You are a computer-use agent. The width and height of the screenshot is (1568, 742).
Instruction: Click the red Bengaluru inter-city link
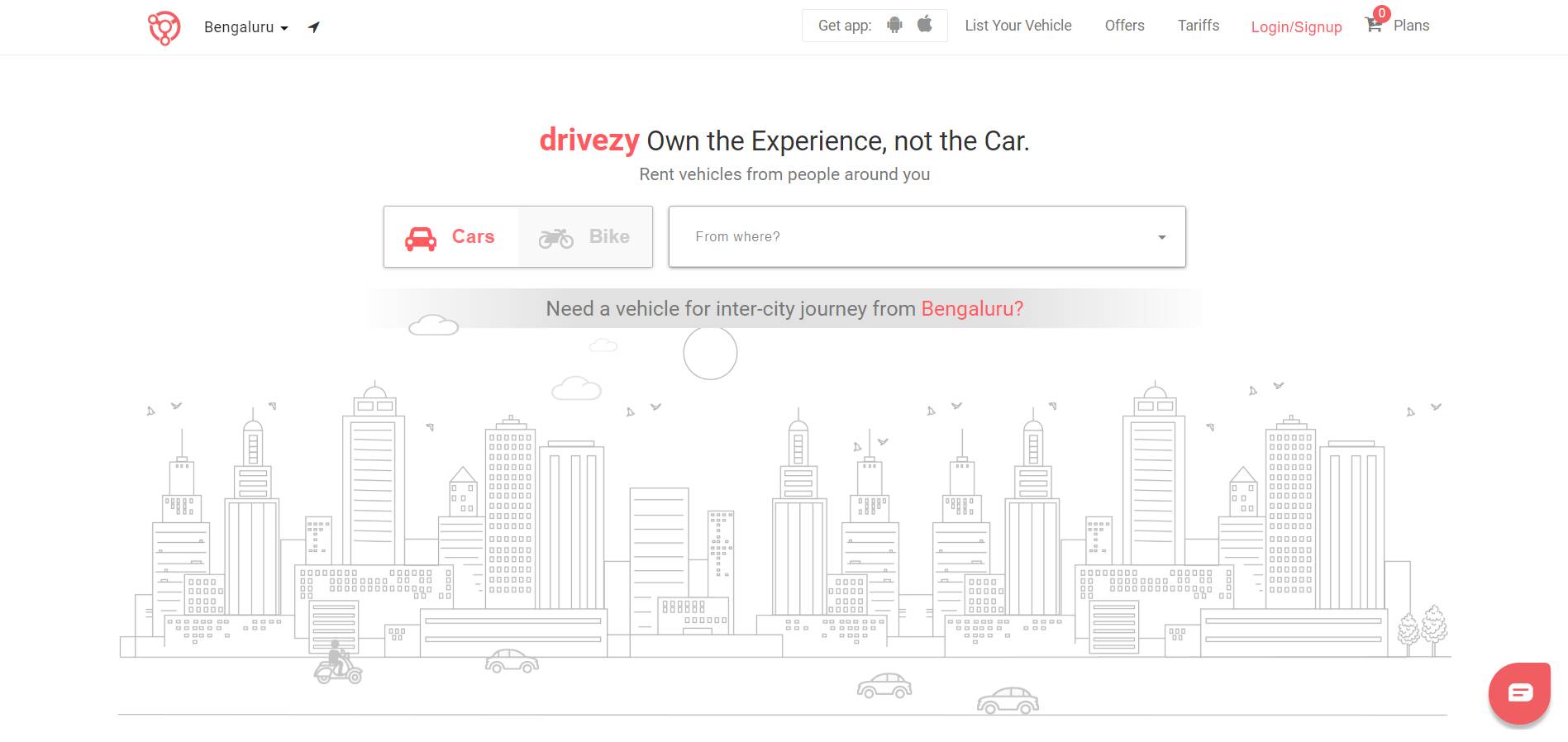pos(972,309)
